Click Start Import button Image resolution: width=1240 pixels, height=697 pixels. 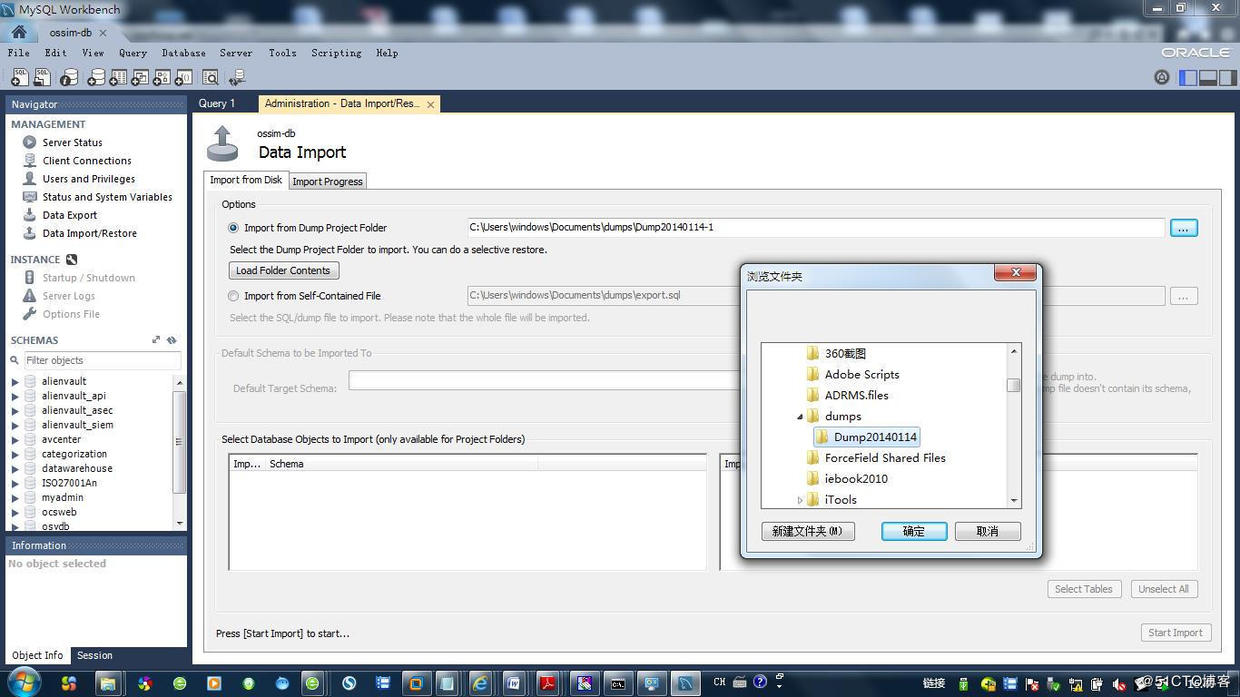click(1176, 633)
